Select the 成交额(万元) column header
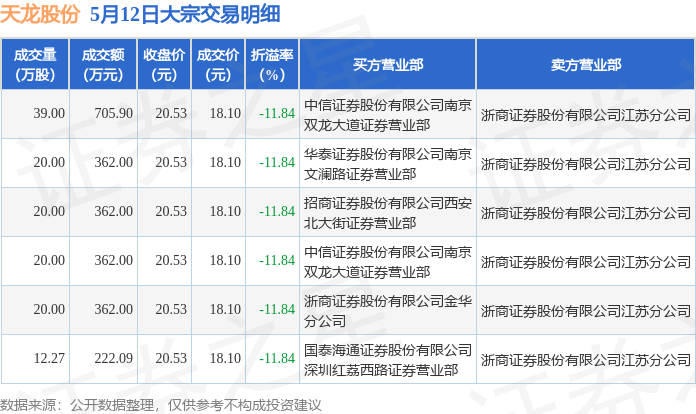 103,65
